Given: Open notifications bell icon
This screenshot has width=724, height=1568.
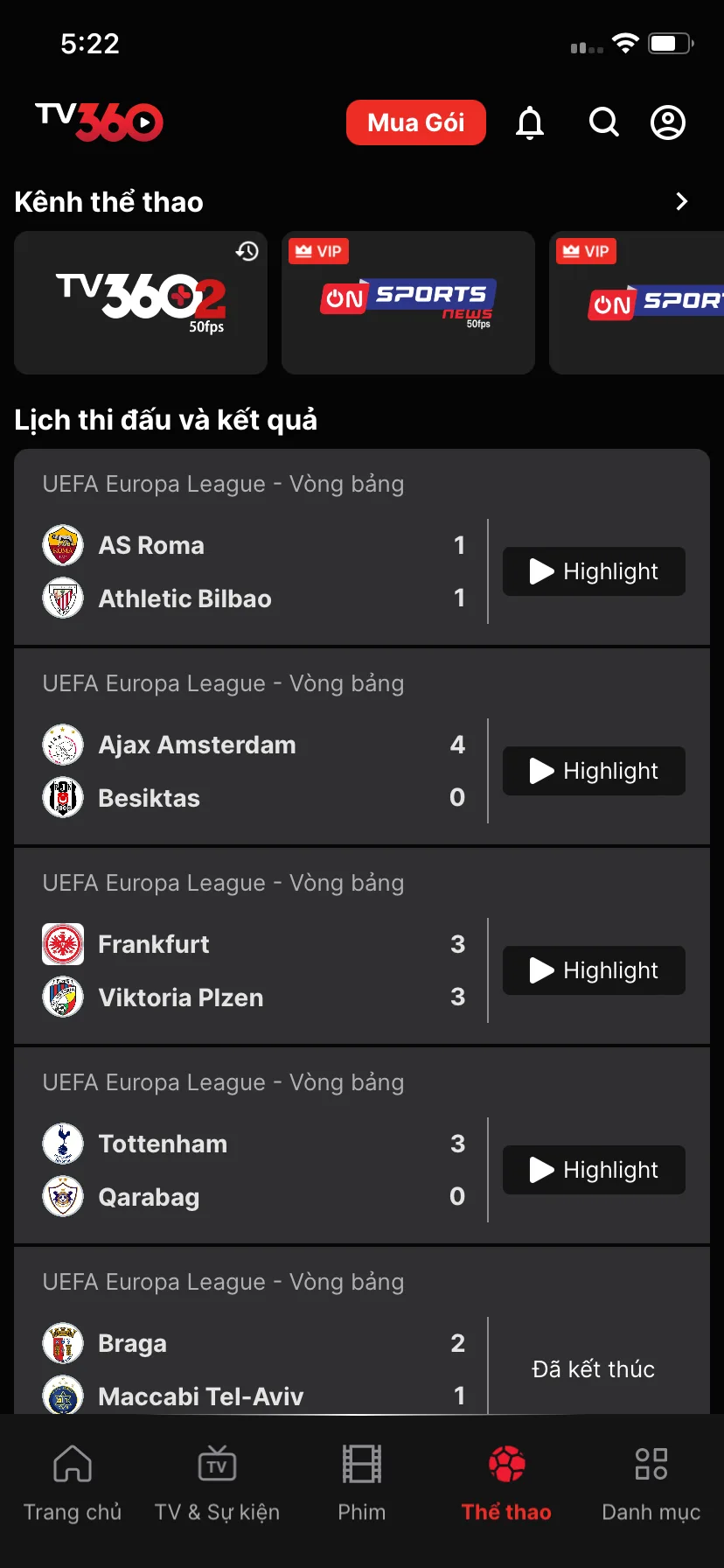Looking at the screenshot, I should click(529, 122).
